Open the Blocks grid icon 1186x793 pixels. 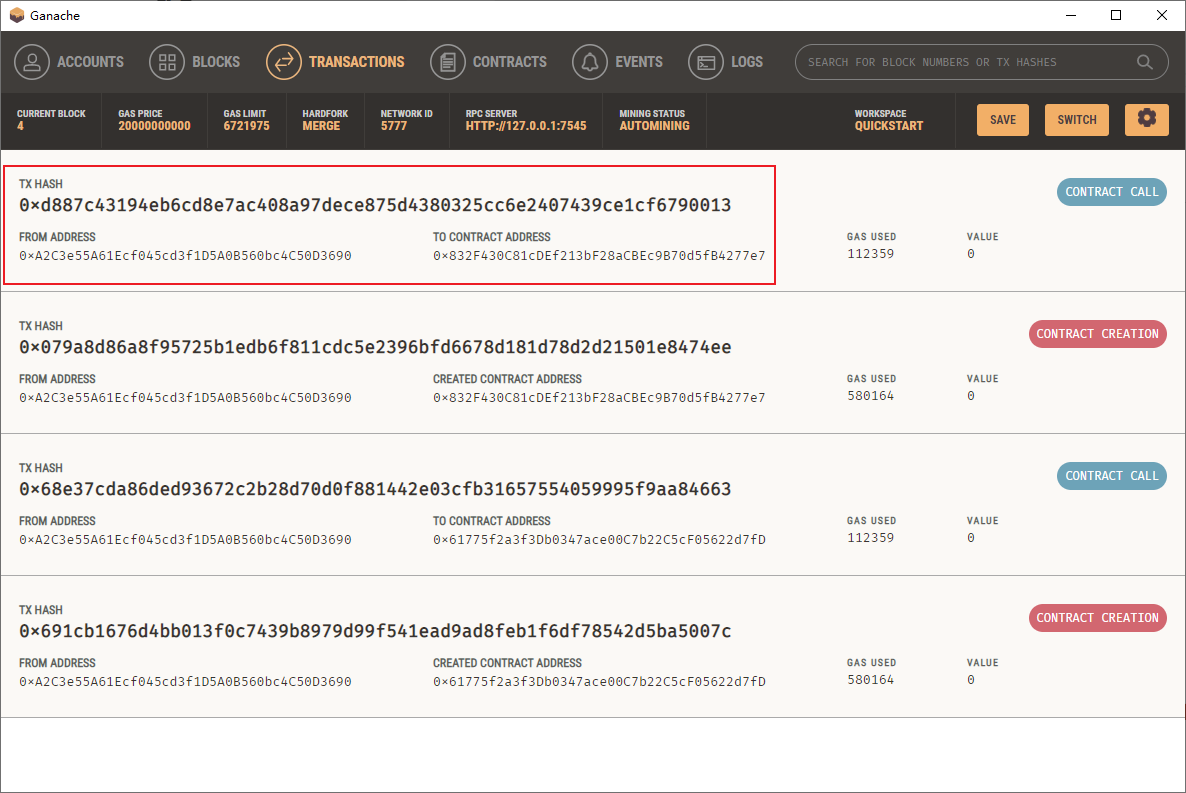pos(167,62)
